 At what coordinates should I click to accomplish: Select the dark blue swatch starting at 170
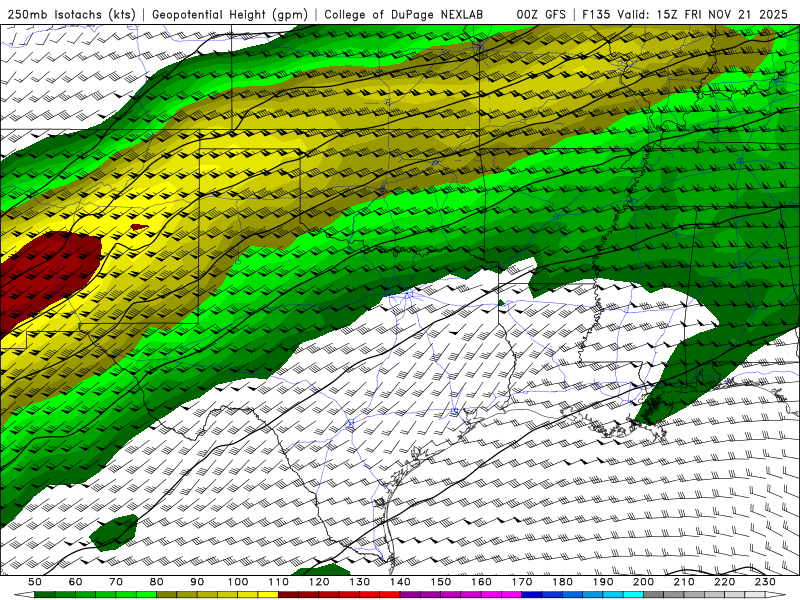click(532, 595)
